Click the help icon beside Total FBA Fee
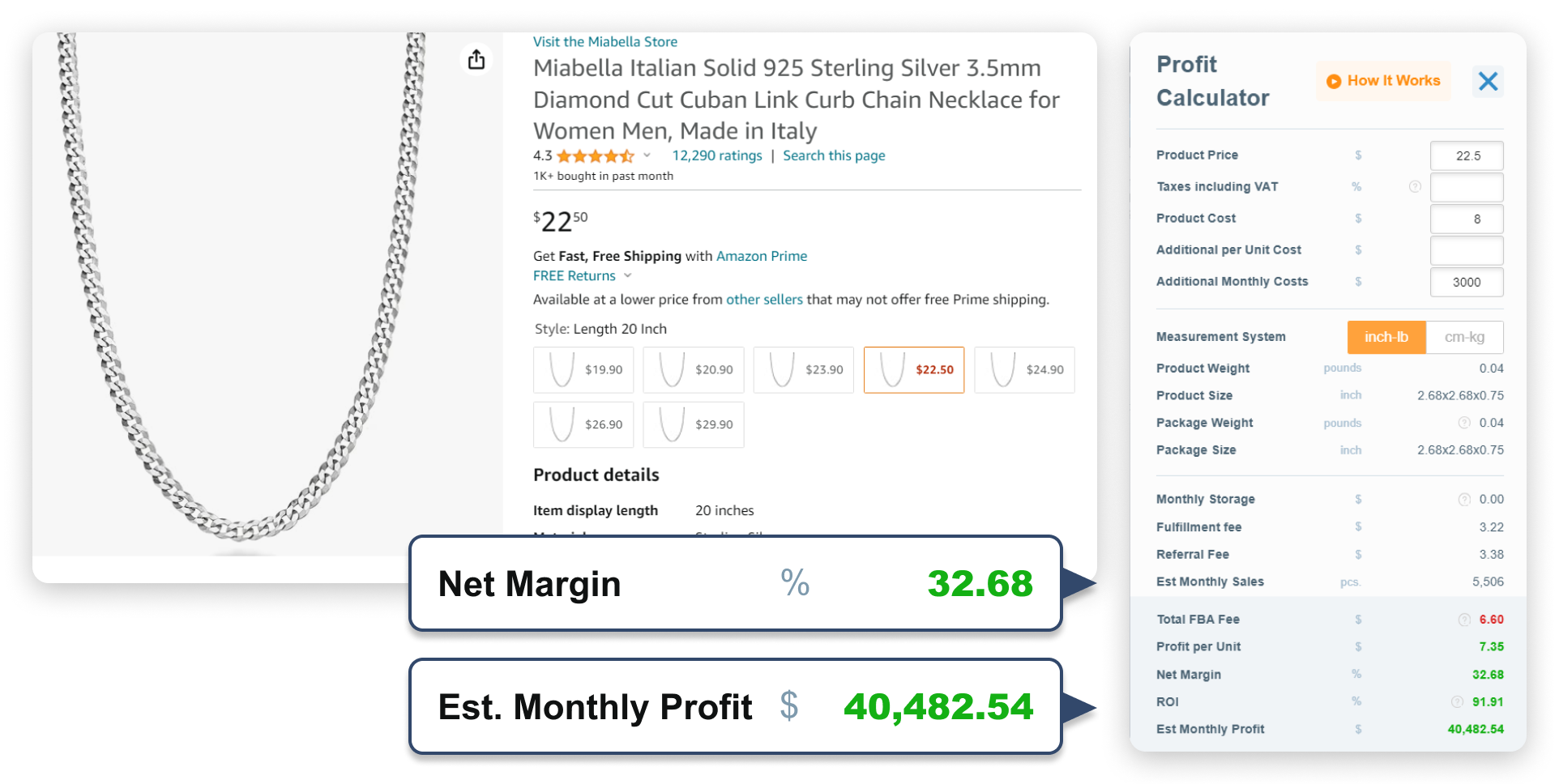1559x784 pixels. (1463, 619)
